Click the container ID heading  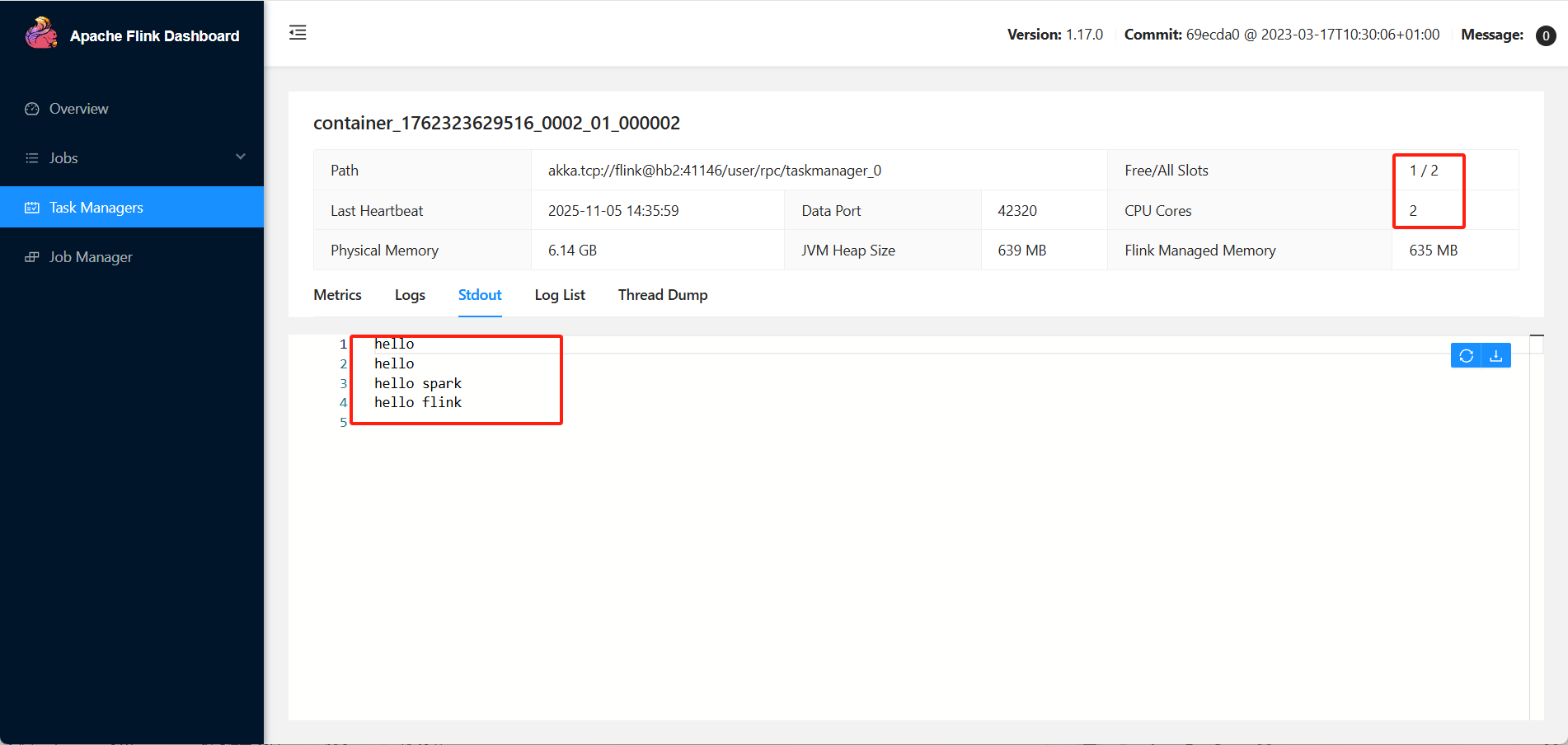pyautogui.click(x=496, y=124)
